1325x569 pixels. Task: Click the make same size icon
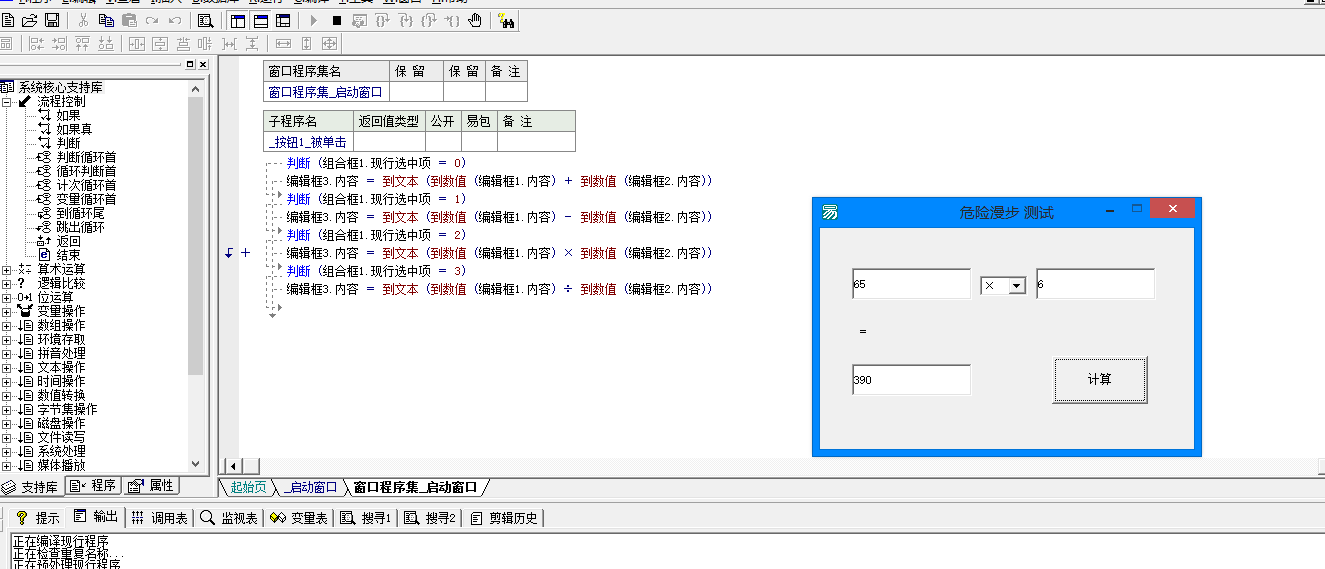point(329,44)
